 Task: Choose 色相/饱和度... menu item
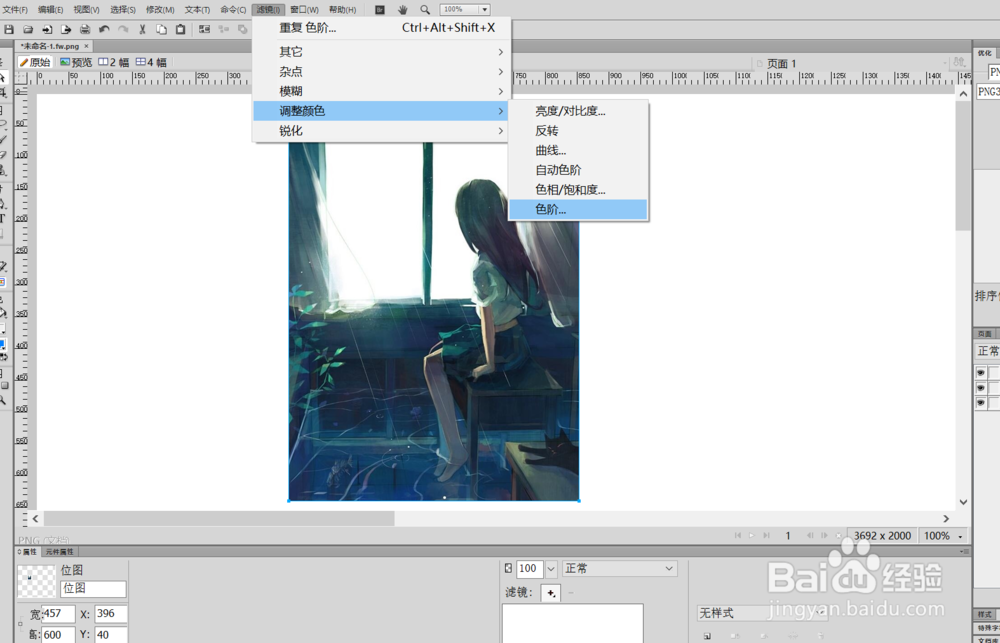click(578, 189)
